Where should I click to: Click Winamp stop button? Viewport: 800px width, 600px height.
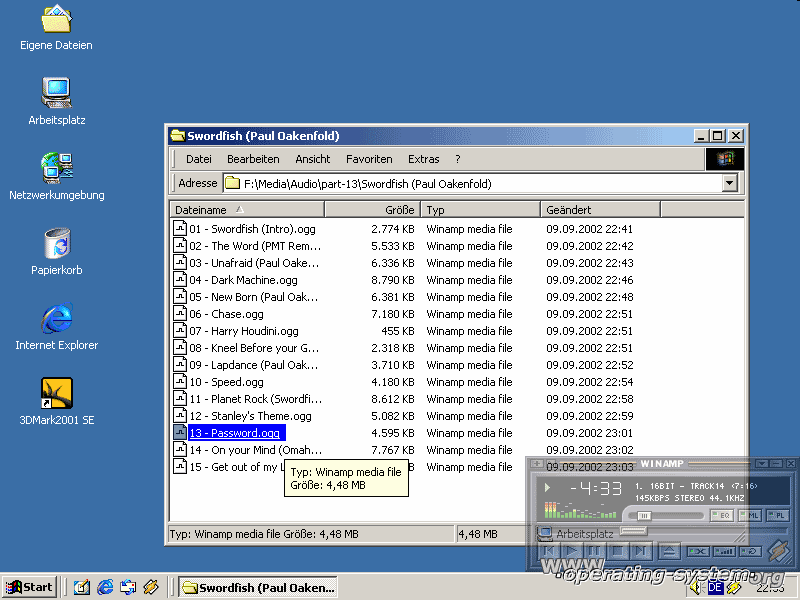[x=618, y=551]
